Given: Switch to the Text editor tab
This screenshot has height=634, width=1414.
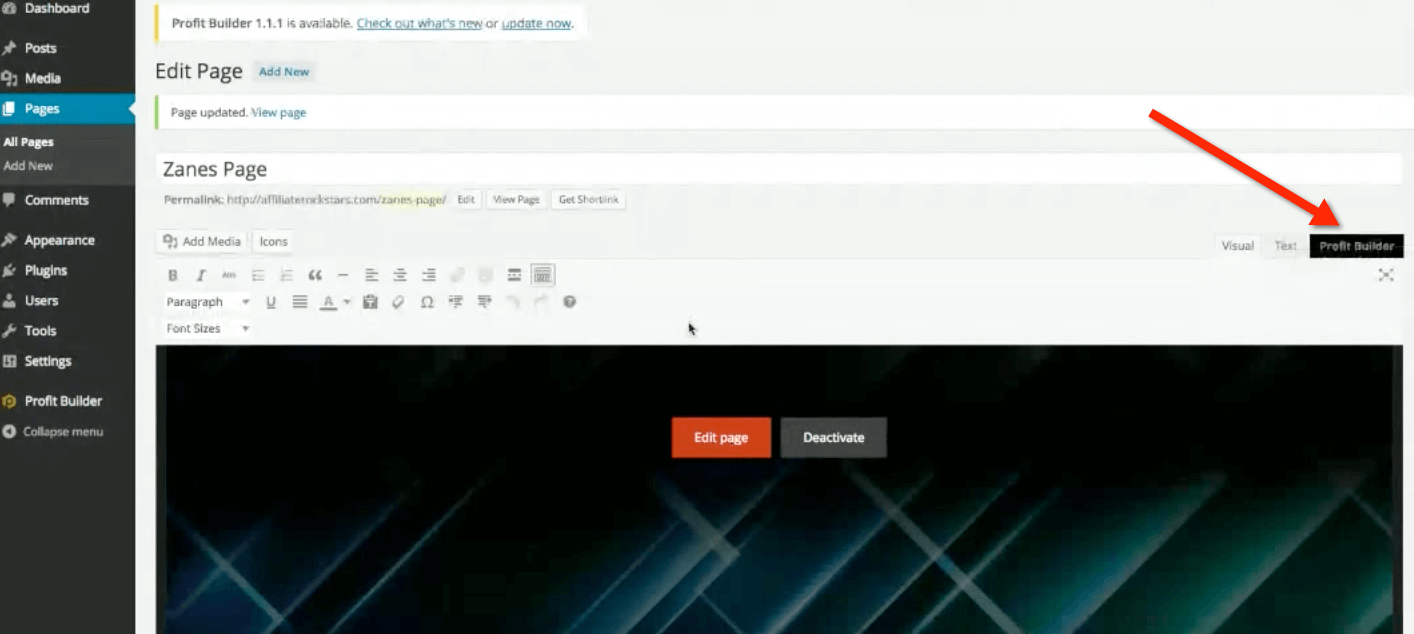Looking at the screenshot, I should coord(1285,246).
